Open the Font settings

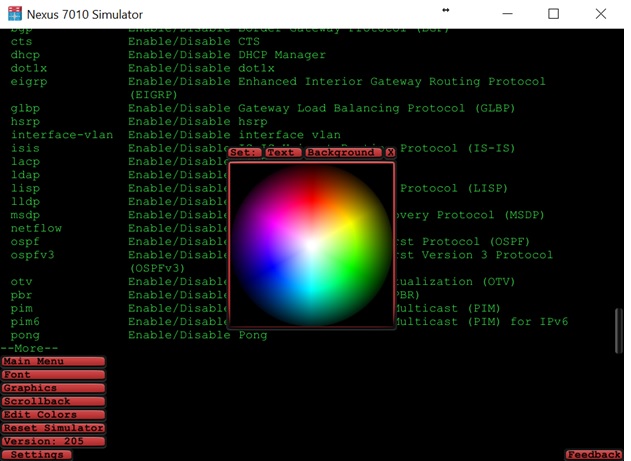point(54,375)
